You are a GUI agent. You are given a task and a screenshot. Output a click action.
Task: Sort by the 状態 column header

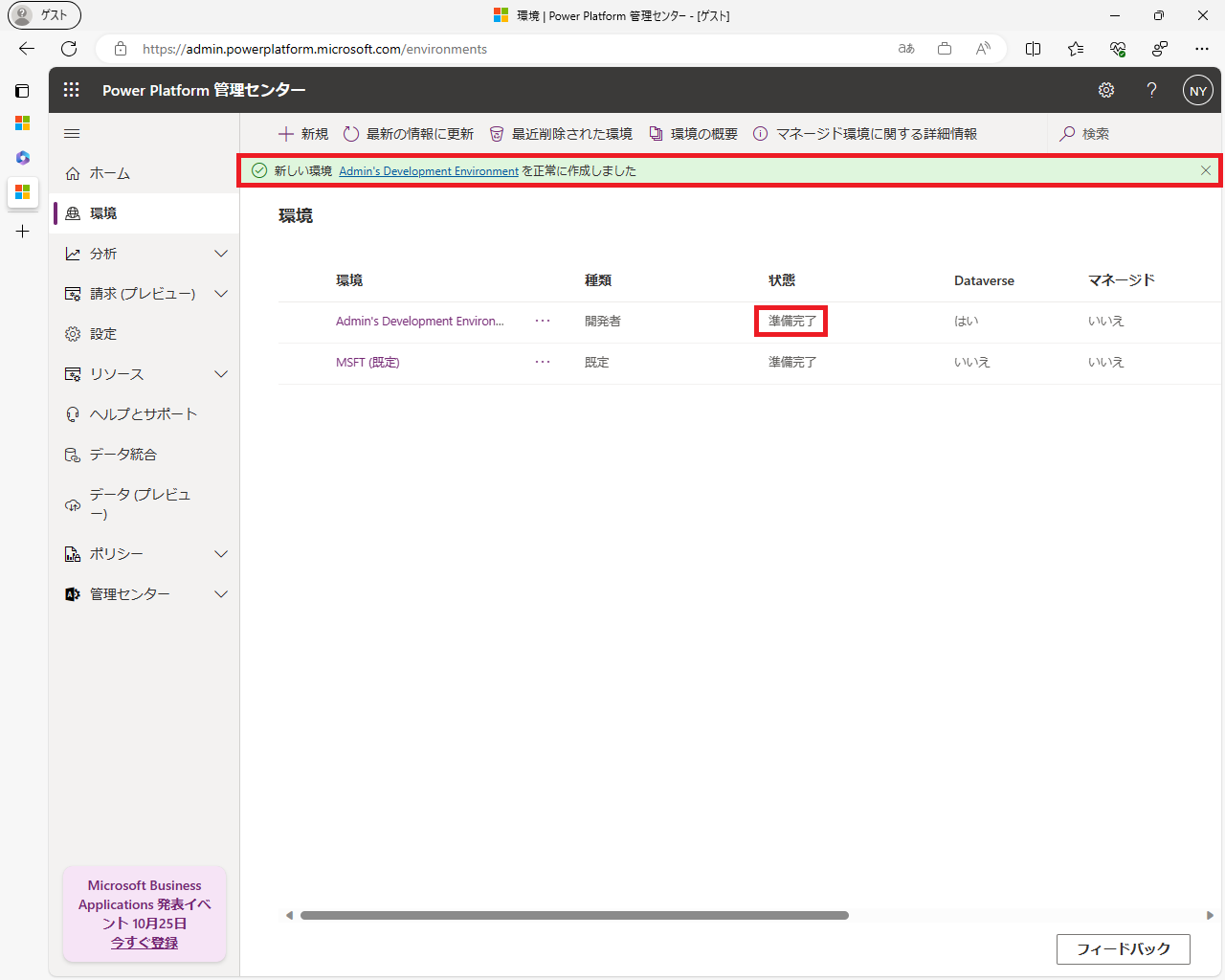tap(782, 280)
